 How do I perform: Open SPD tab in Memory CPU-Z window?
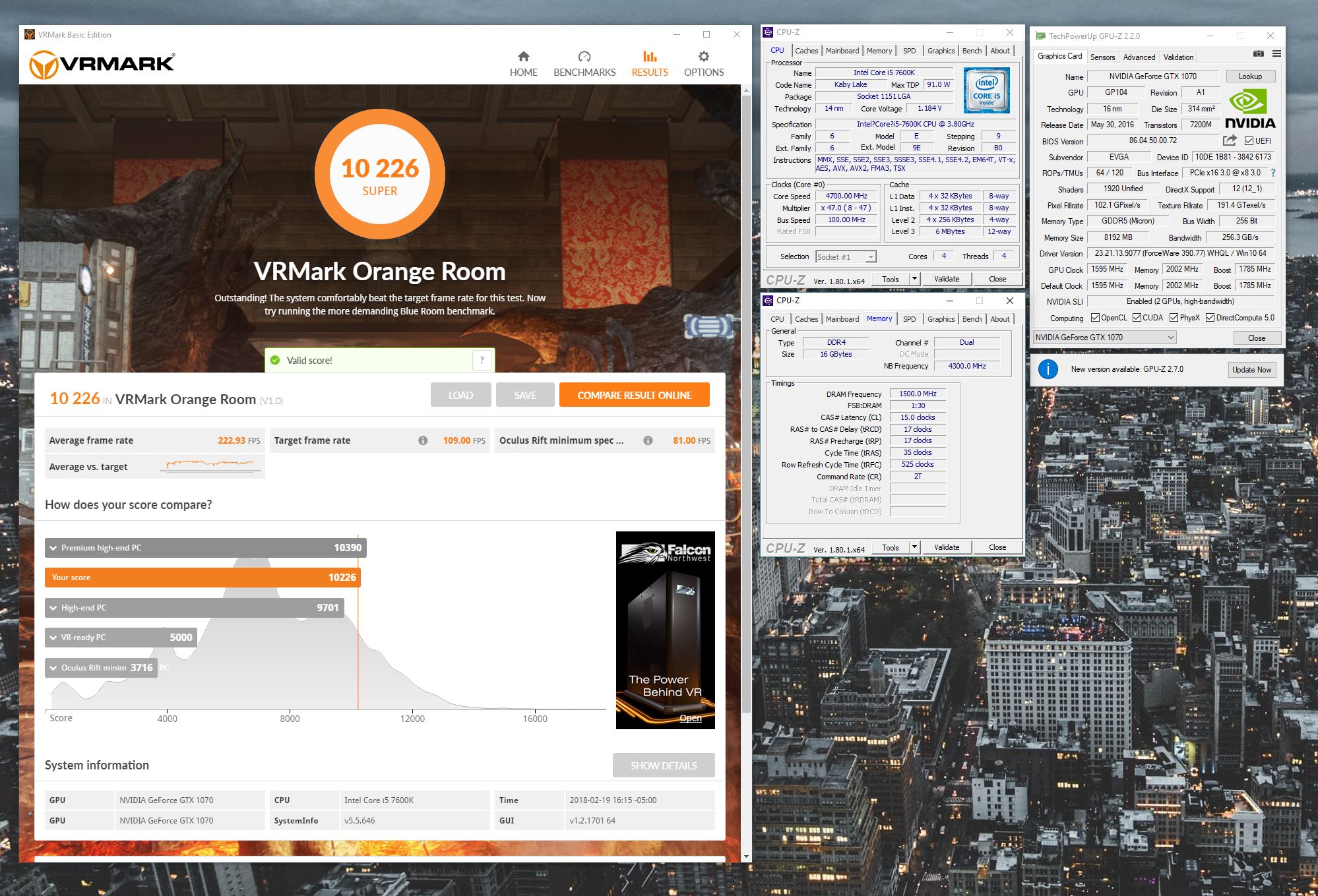point(909,319)
